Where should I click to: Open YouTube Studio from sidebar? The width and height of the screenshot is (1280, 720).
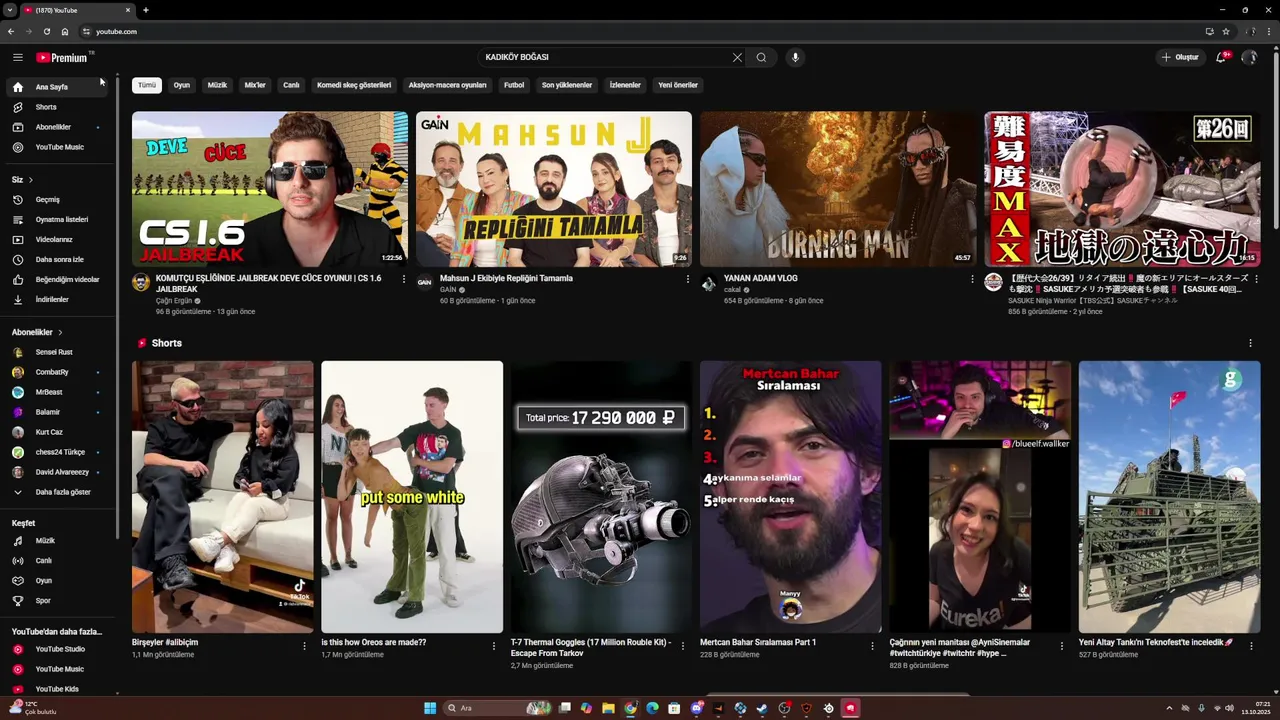click(57, 649)
